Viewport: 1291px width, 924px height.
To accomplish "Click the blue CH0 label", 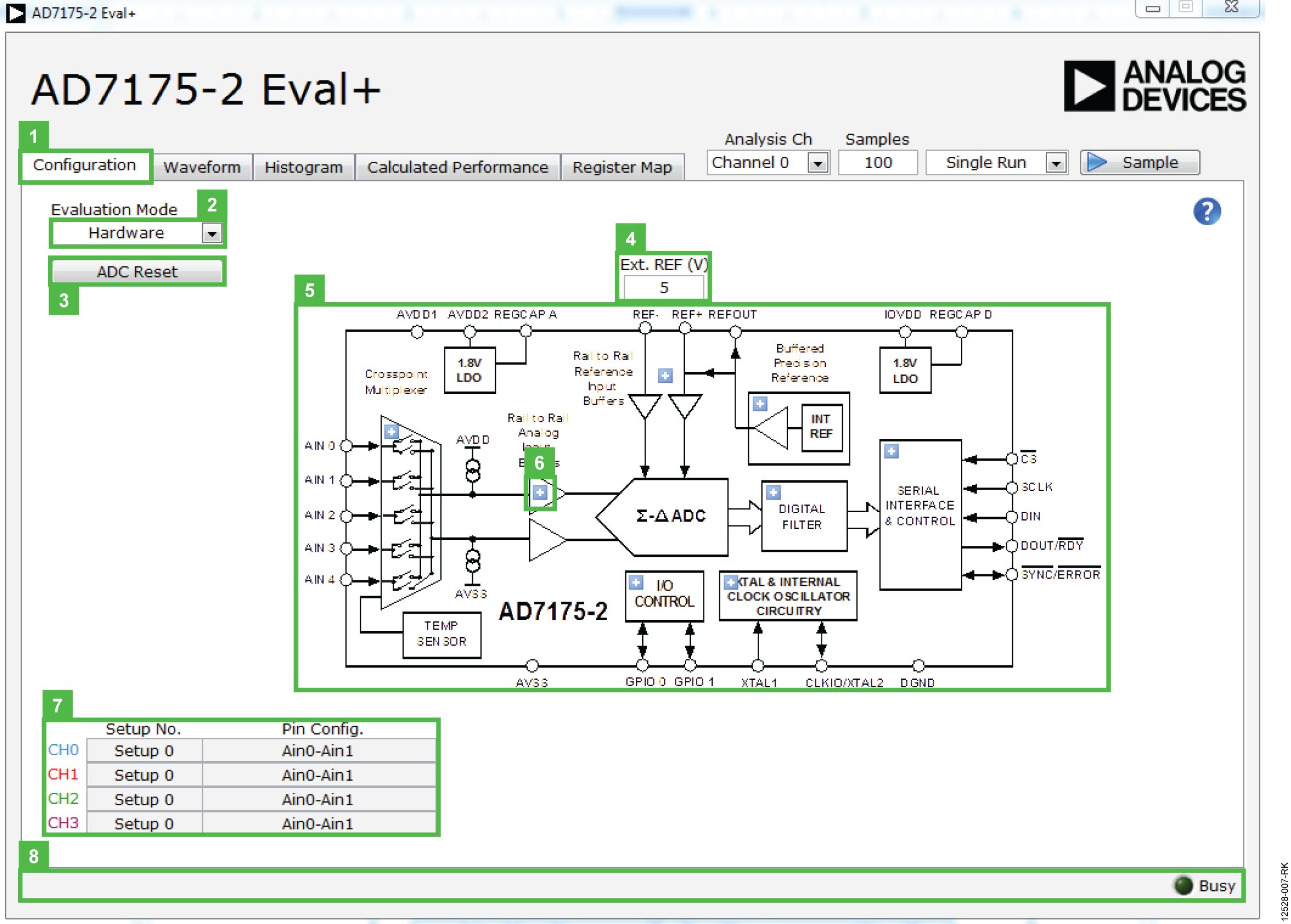I will coord(63,750).
